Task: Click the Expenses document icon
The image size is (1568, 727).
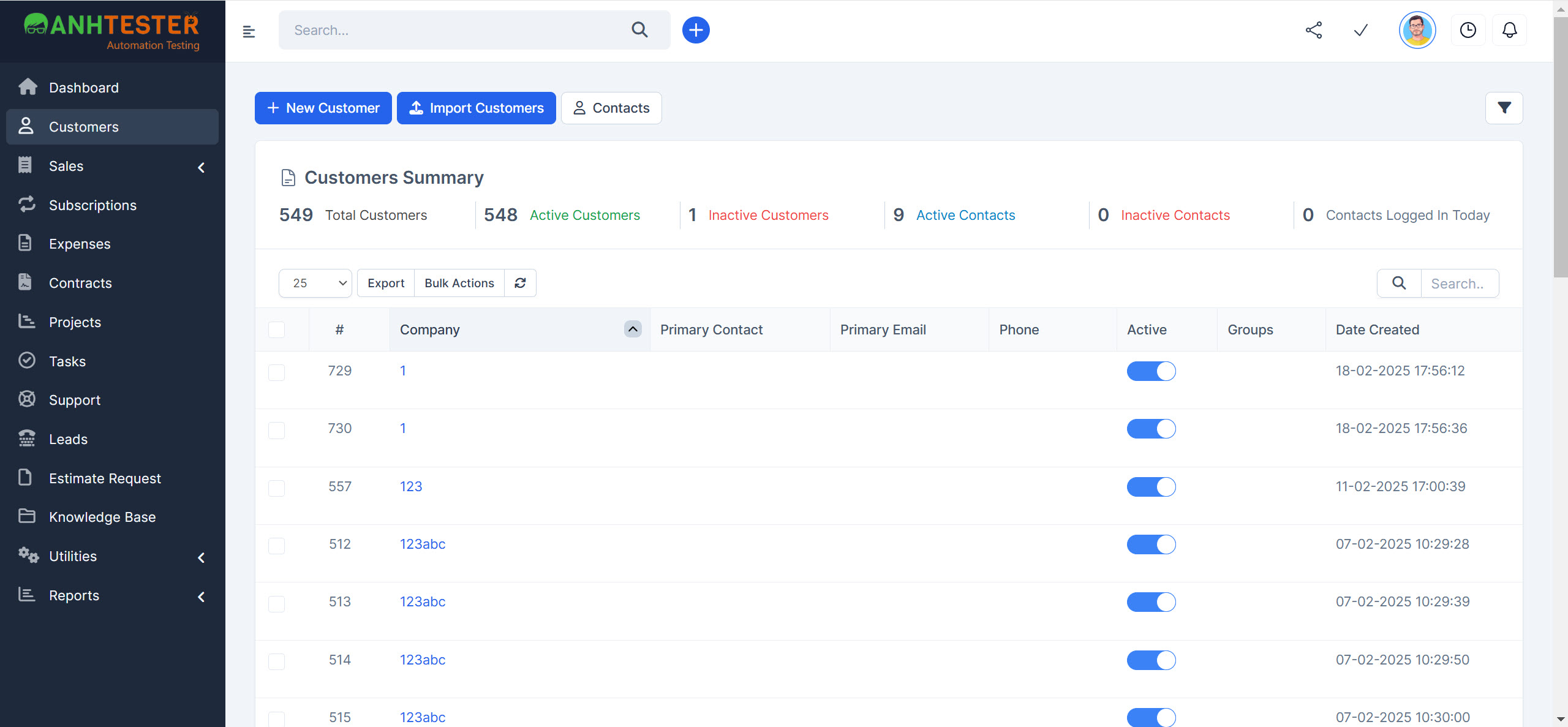Action: [x=25, y=243]
